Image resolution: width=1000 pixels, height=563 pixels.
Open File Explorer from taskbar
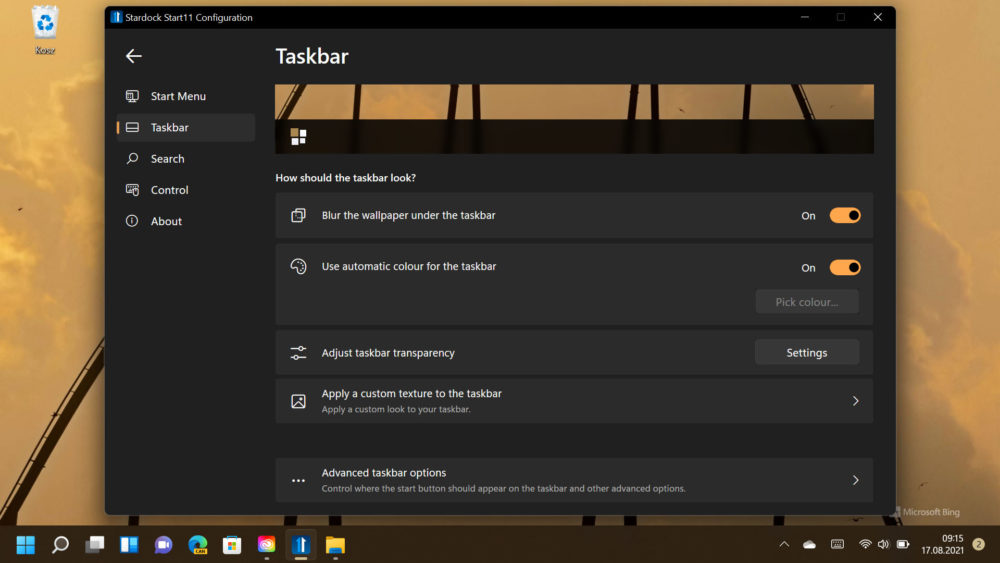pos(335,545)
